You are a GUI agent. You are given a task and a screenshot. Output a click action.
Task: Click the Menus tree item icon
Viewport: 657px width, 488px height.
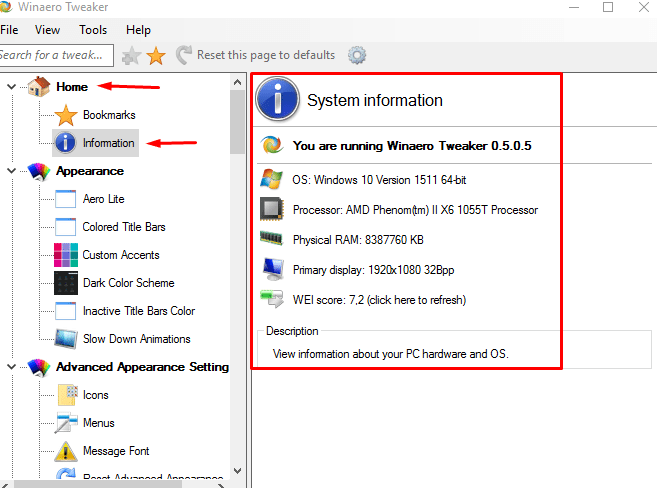coord(66,423)
